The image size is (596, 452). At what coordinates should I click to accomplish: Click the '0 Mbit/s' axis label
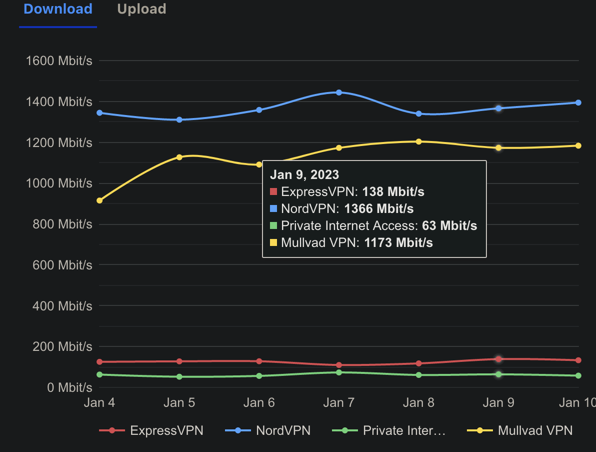coord(70,388)
